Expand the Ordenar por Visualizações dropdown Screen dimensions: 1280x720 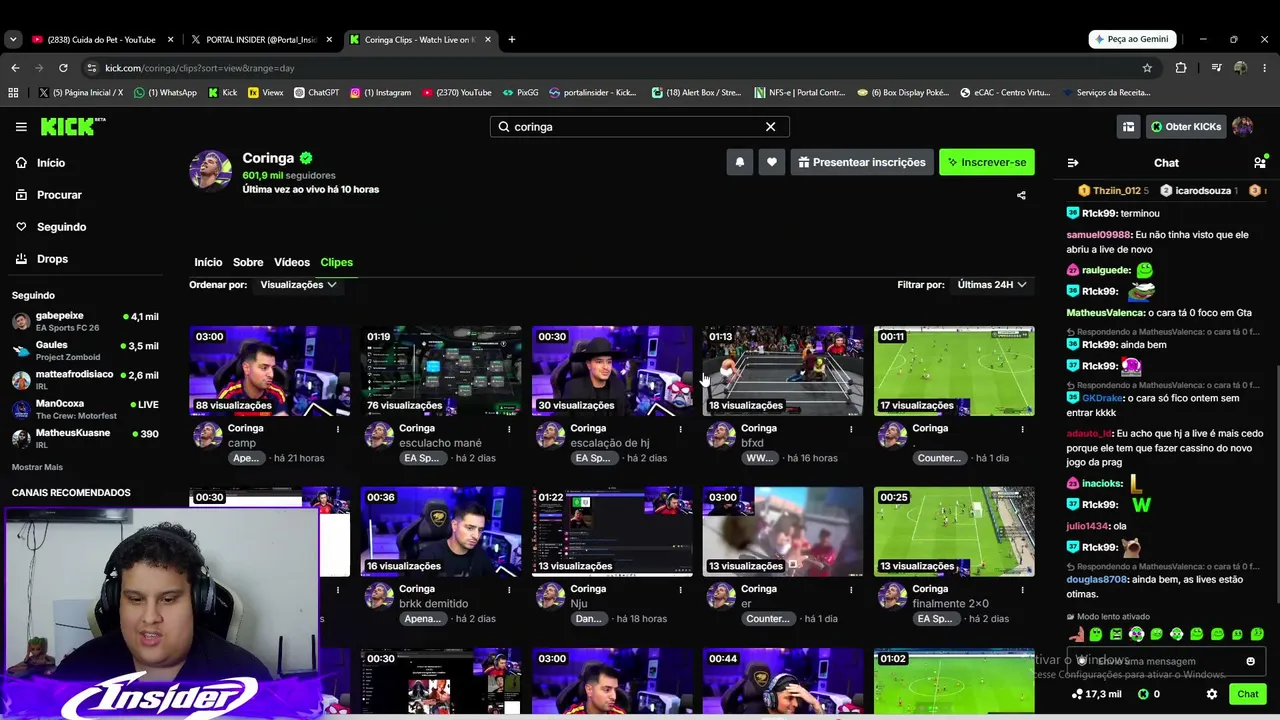tap(298, 285)
